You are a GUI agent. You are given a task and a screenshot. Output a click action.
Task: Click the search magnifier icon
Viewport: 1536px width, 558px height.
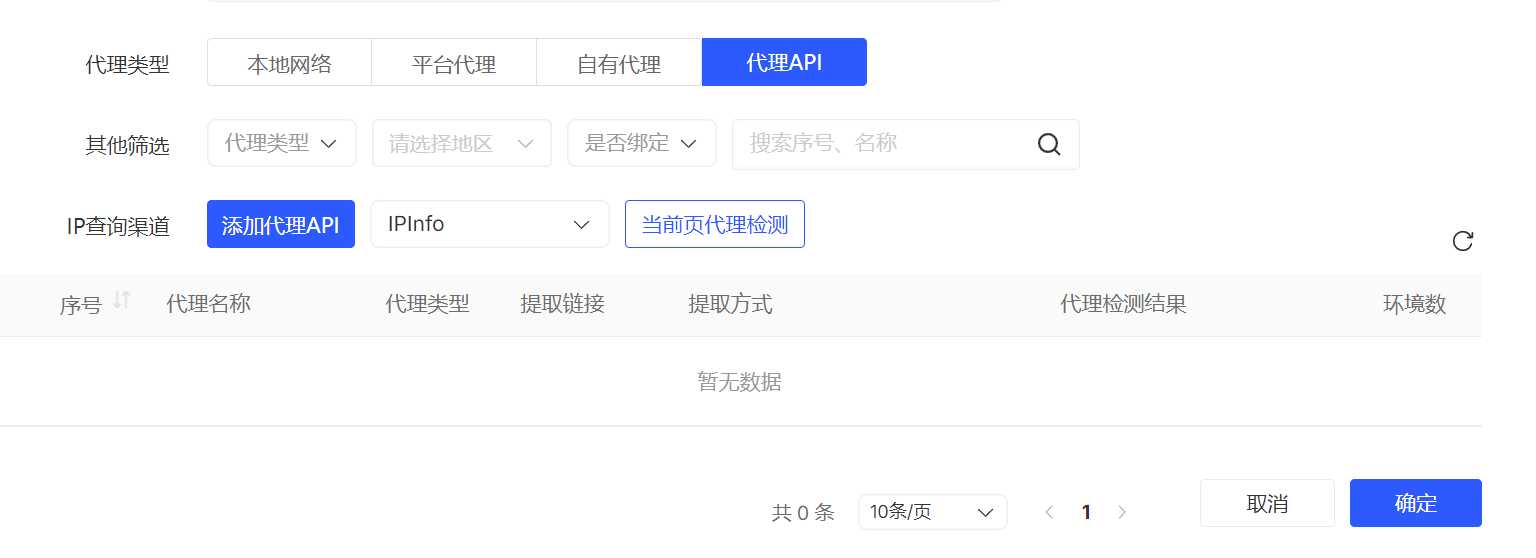point(1049,144)
